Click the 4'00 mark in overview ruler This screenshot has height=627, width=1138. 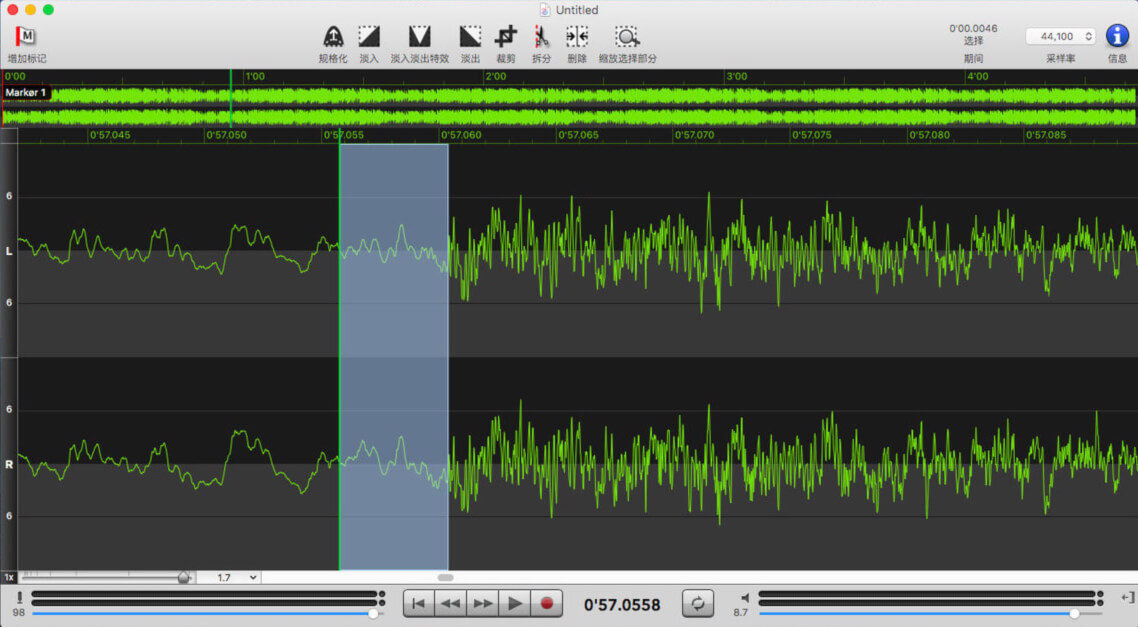point(978,76)
